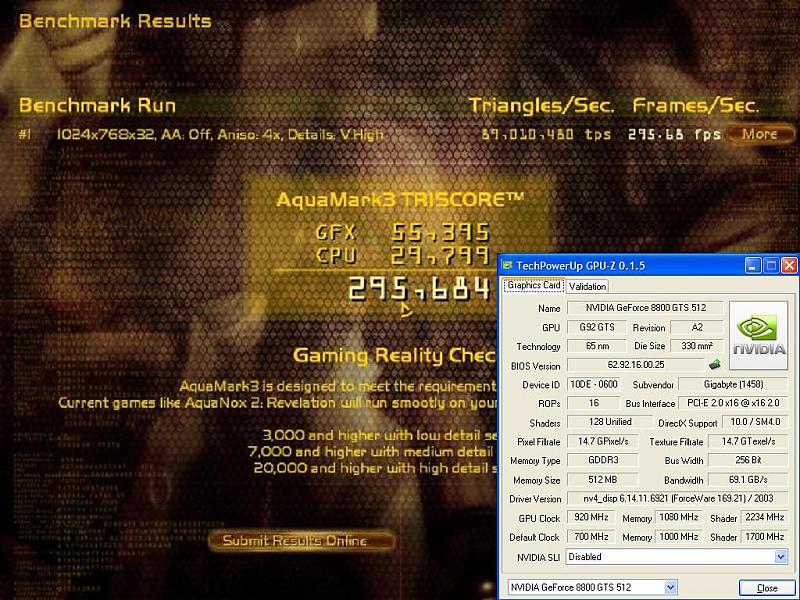This screenshot has width=800, height=600.
Task: Click the Bandwidth value 69.1 GB/s
Action: (748, 480)
